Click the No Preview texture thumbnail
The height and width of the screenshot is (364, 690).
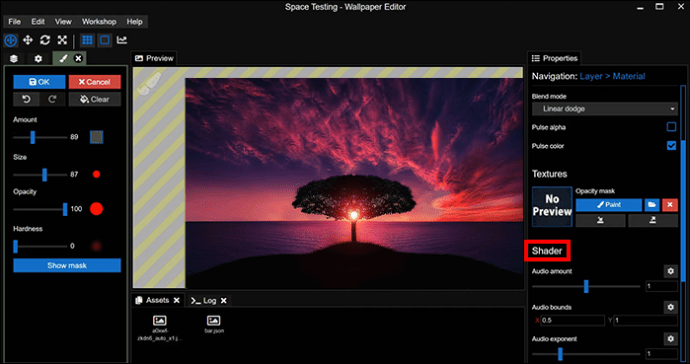tap(552, 206)
